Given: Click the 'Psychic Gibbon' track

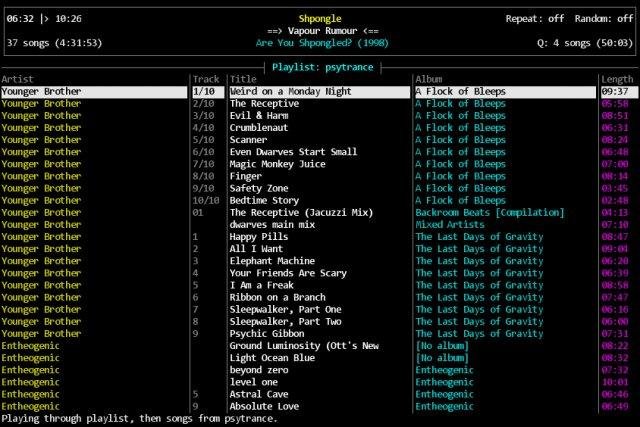Looking at the screenshot, I should pyautogui.click(x=267, y=334).
